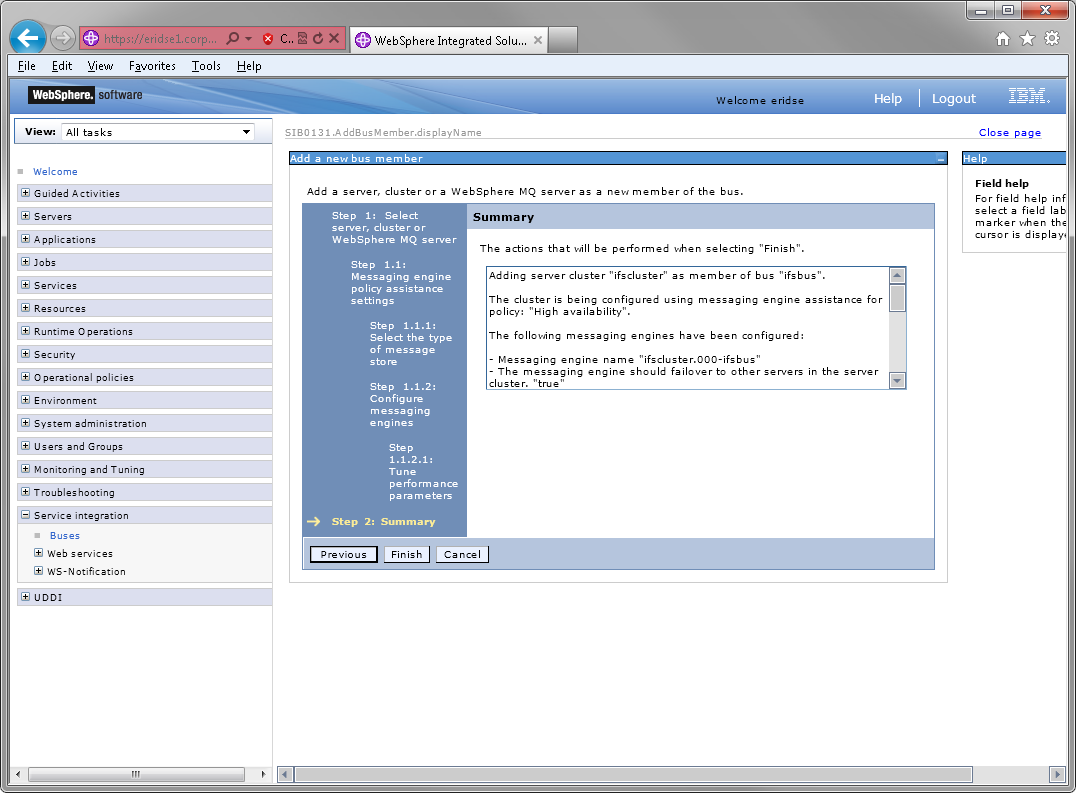Expand the WS-Notification subnode

point(38,571)
